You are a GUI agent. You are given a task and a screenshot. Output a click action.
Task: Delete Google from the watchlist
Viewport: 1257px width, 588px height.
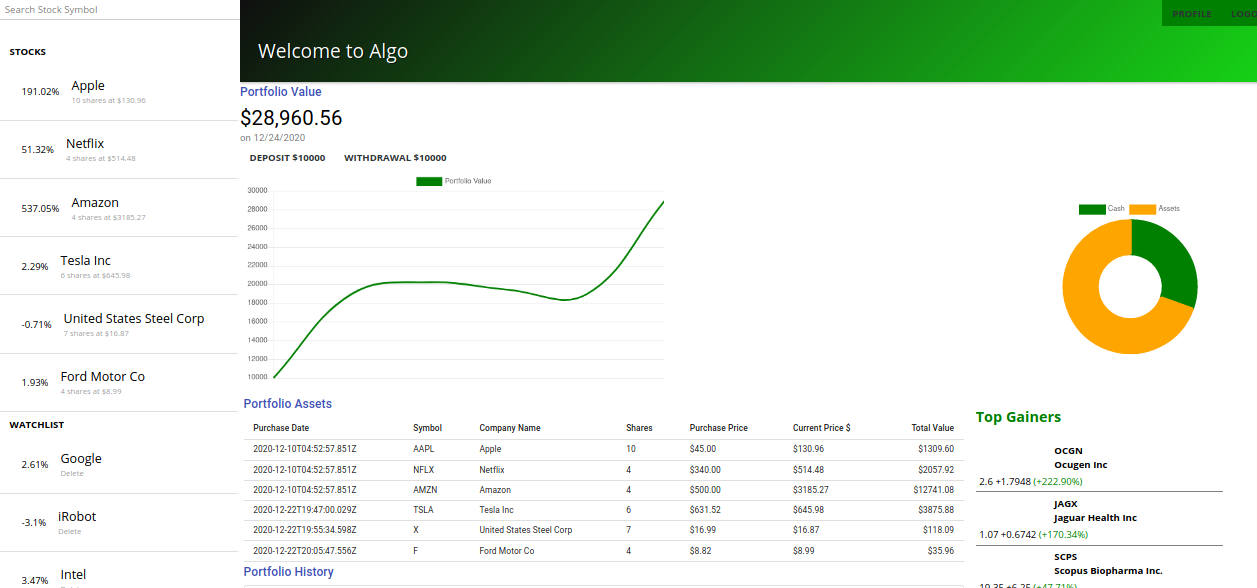(72, 474)
